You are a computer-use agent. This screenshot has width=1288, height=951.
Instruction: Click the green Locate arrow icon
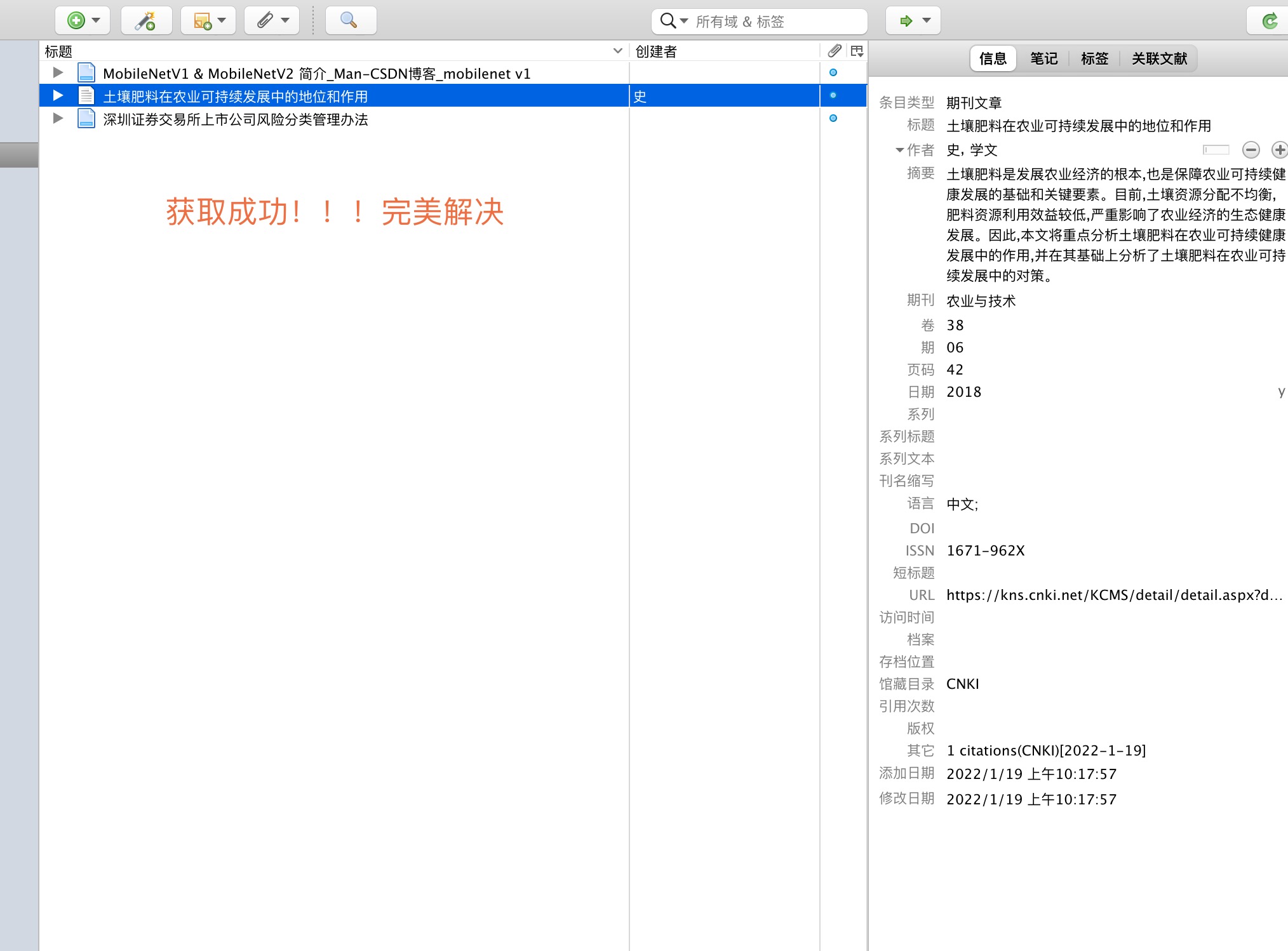click(906, 21)
